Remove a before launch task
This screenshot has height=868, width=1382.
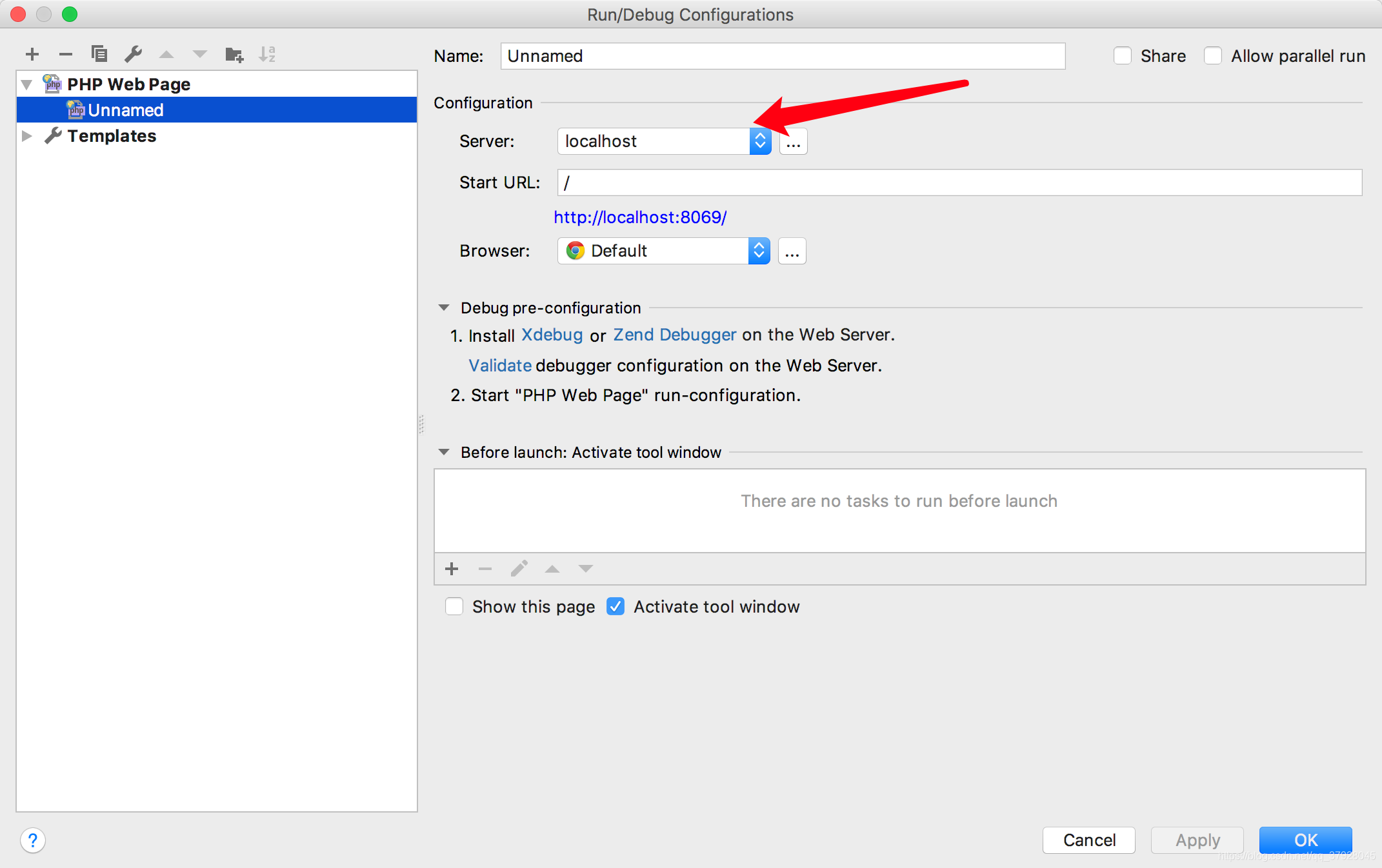pos(485,569)
